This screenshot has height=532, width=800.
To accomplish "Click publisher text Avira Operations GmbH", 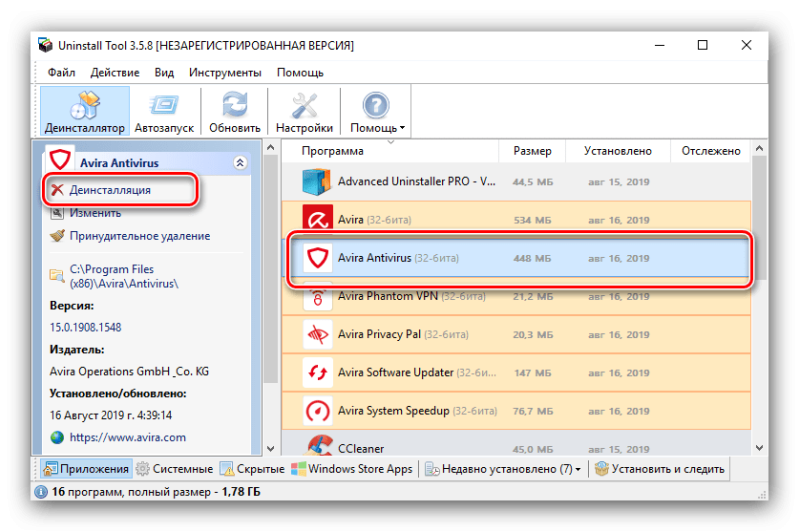I will click(x=129, y=371).
